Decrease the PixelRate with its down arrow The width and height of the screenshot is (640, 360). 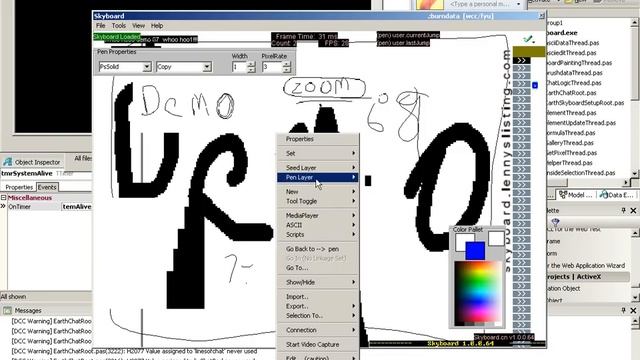[x=287, y=70]
